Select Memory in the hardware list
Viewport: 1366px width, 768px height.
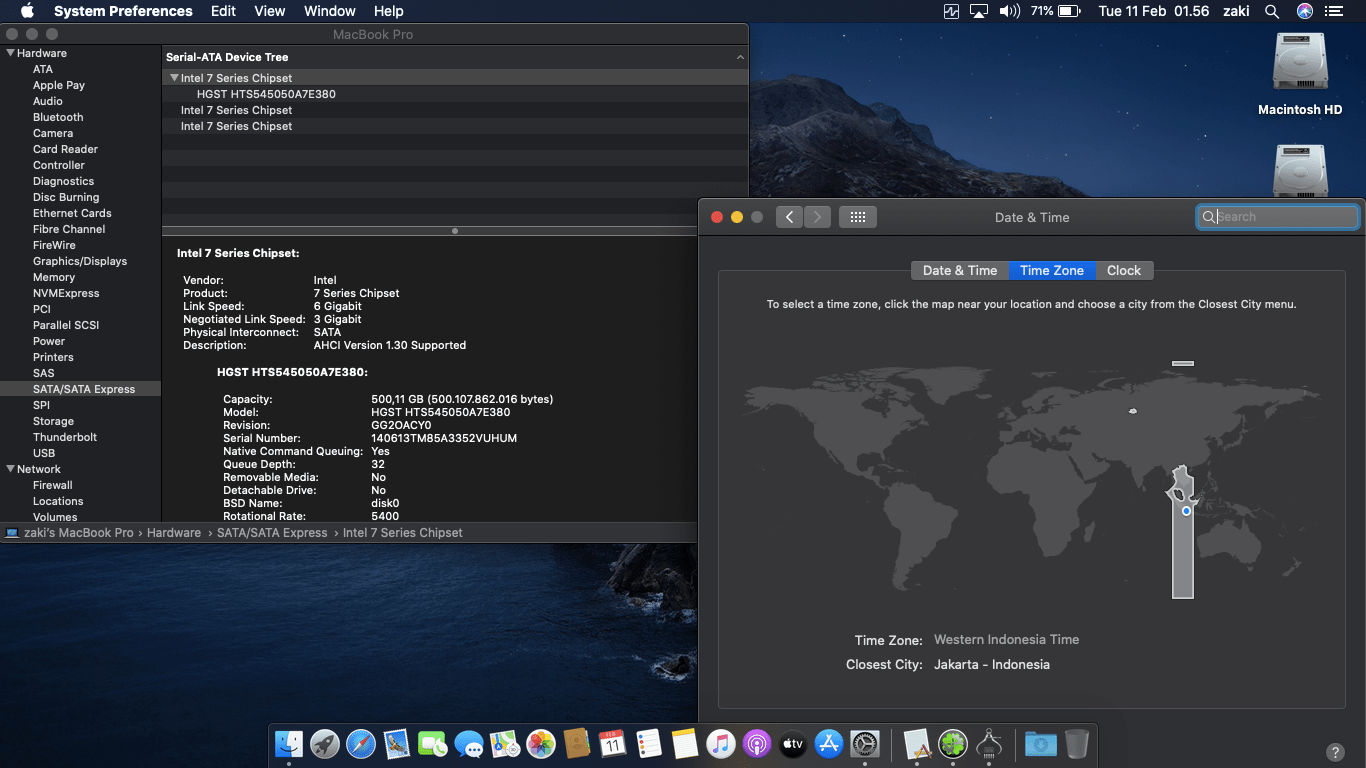pyautogui.click(x=54, y=277)
